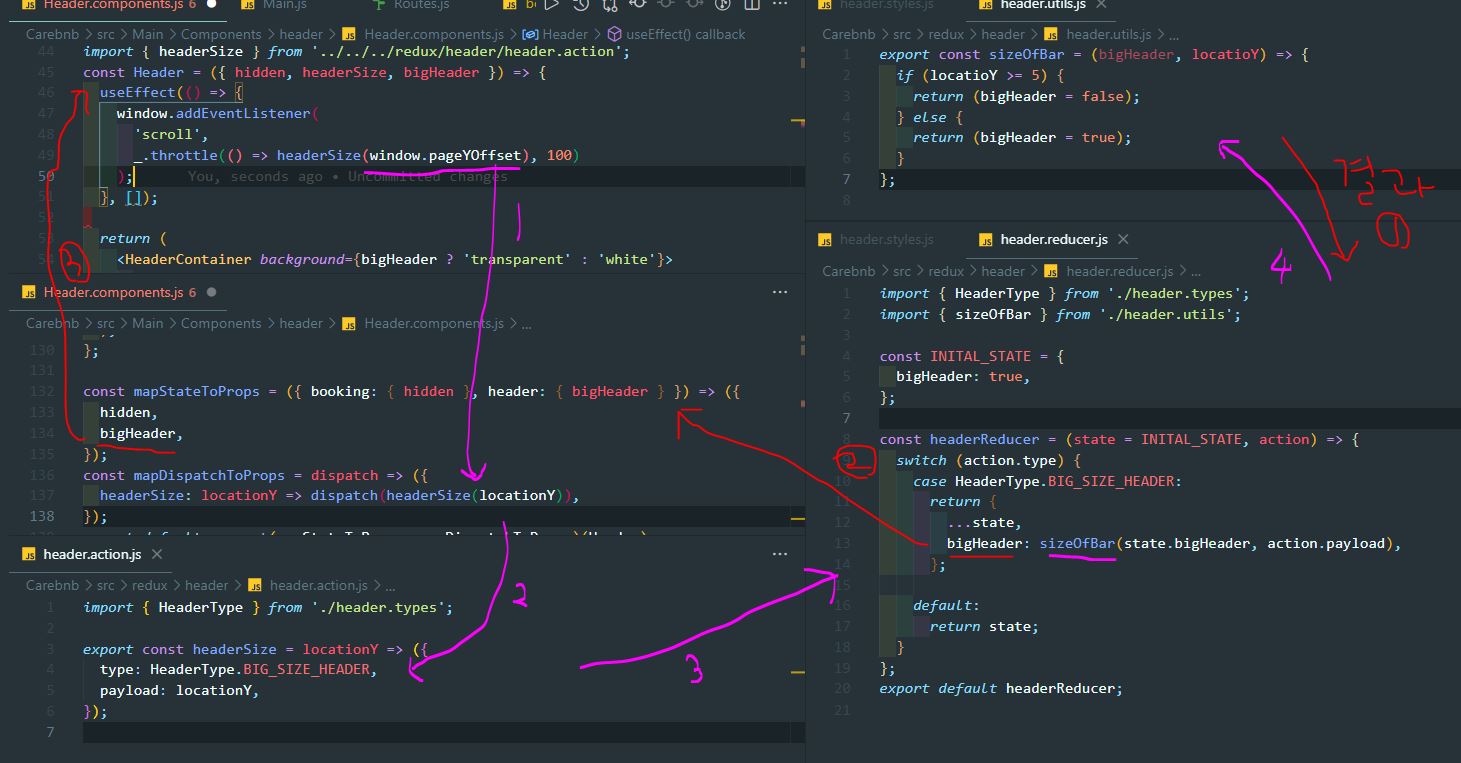Screen dimensions: 1461x763
Task: Click '...' breadcrumb in header.reducer.js editor
Action: [x=1196, y=271]
